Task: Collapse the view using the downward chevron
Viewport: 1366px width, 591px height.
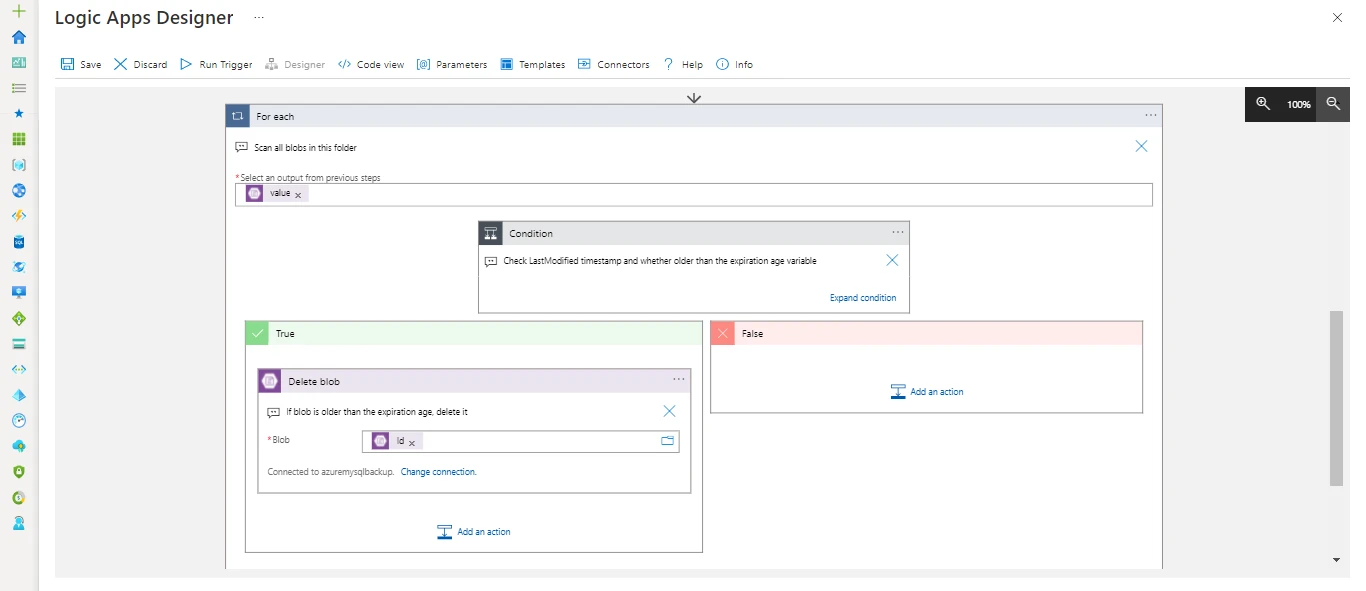Action: [693, 97]
